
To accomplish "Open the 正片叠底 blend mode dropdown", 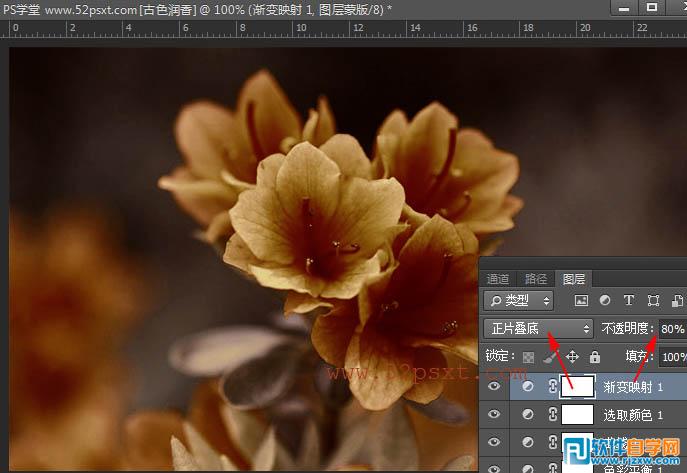I will click(538, 328).
